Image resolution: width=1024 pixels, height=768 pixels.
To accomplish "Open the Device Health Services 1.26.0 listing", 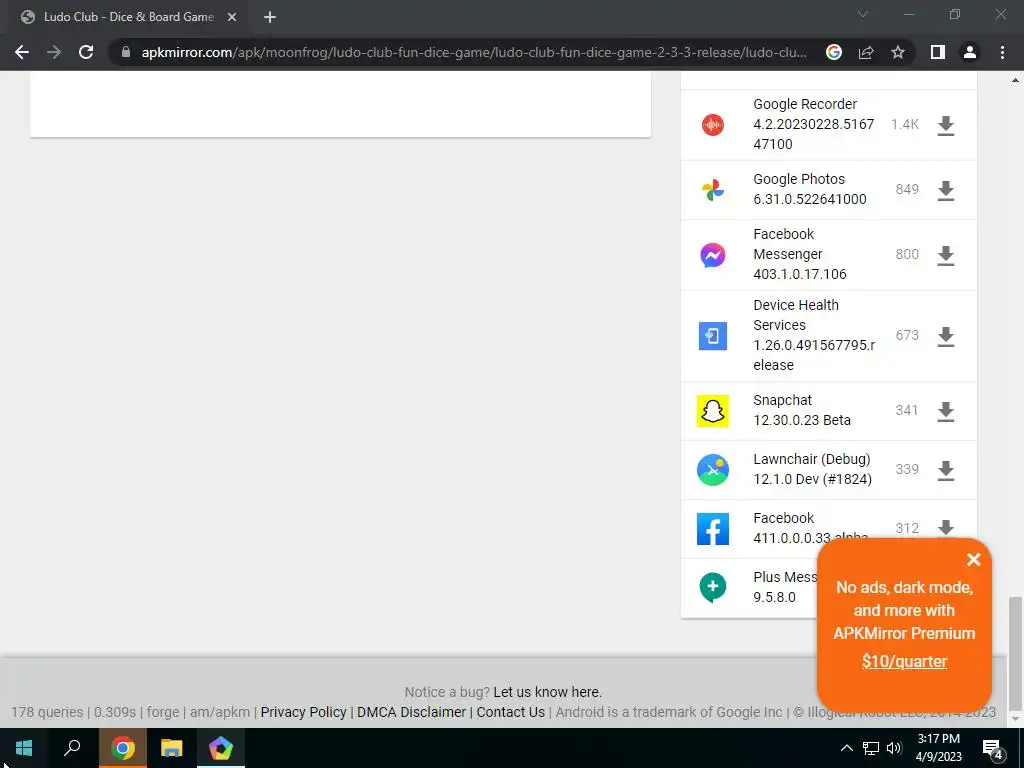I will coord(814,335).
